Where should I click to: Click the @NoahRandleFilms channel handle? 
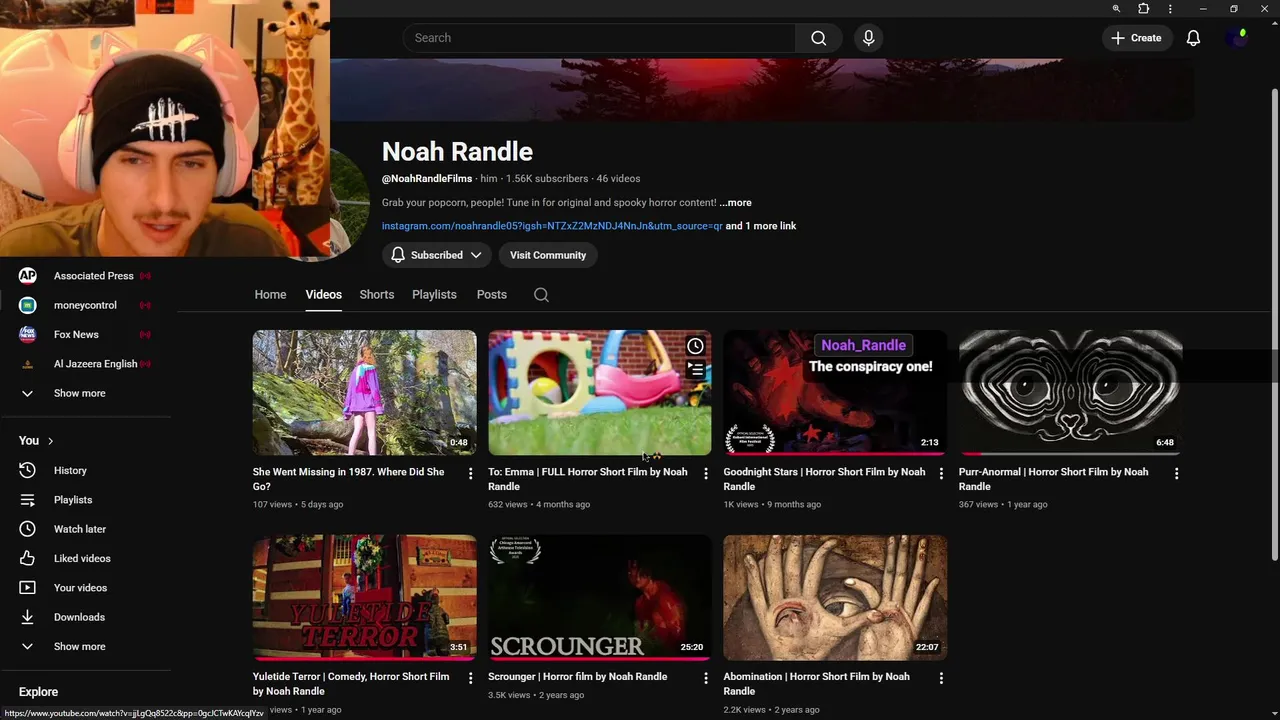pos(427,179)
